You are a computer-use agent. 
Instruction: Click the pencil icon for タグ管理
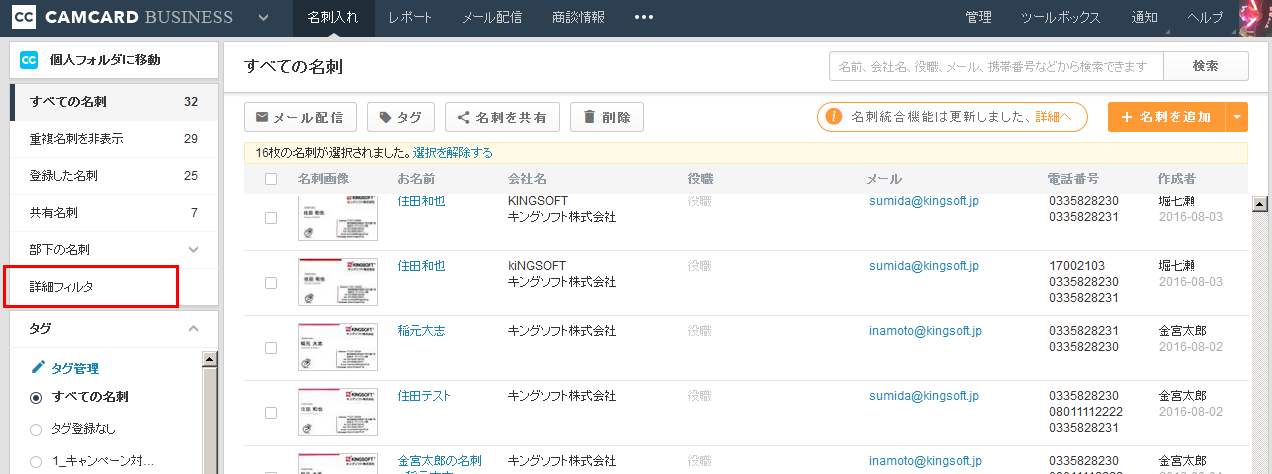pyautogui.click(x=38, y=367)
